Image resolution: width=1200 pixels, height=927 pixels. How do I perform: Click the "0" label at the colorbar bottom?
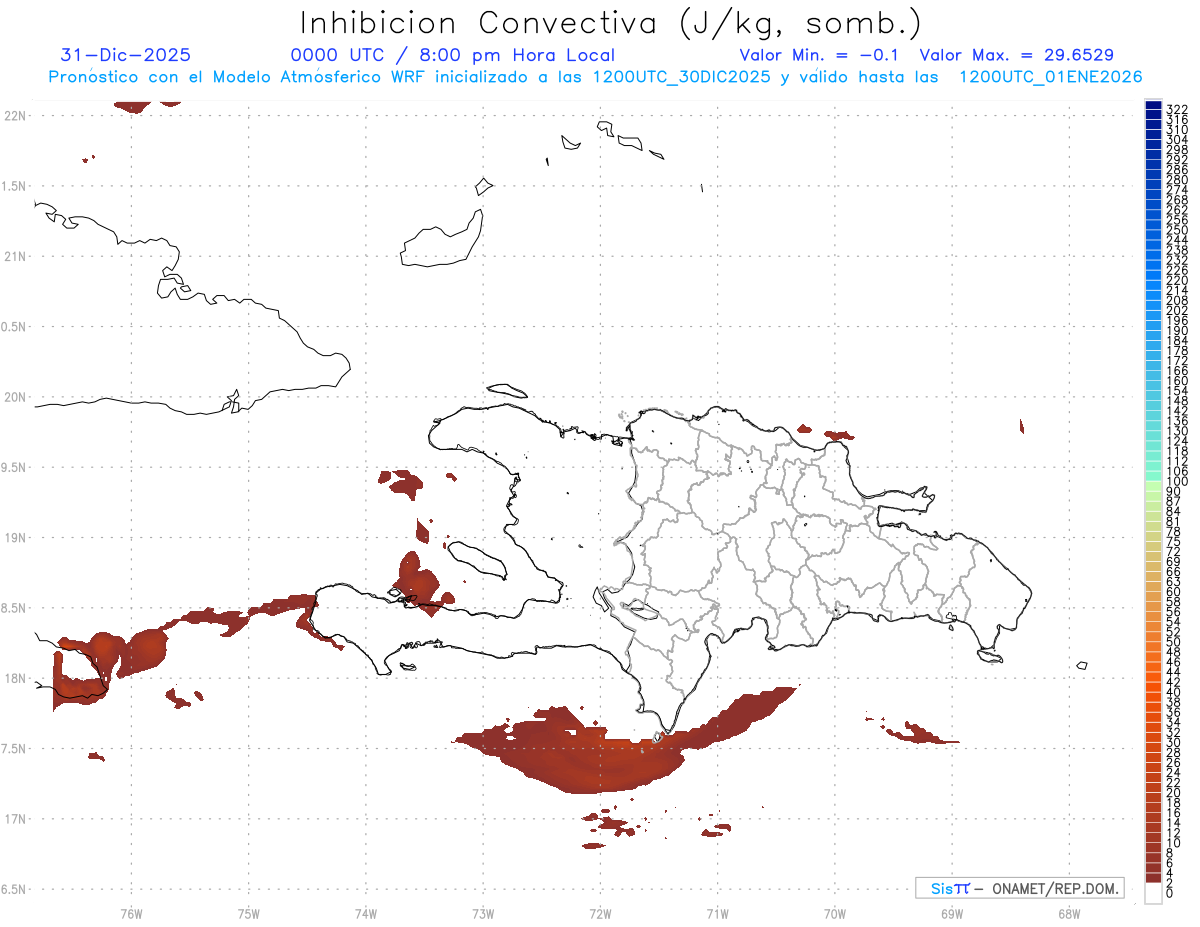click(1170, 892)
